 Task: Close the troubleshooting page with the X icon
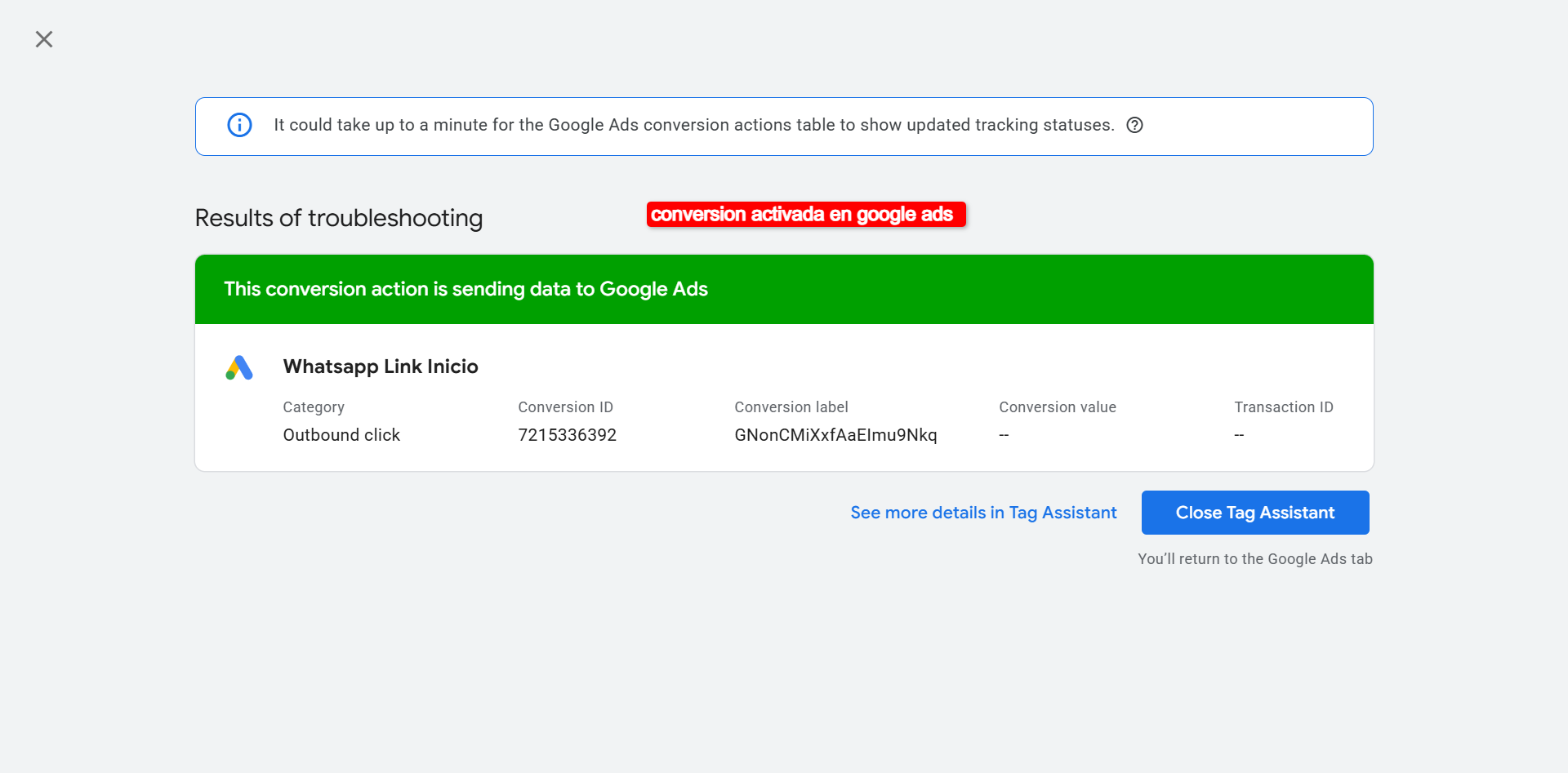44,39
